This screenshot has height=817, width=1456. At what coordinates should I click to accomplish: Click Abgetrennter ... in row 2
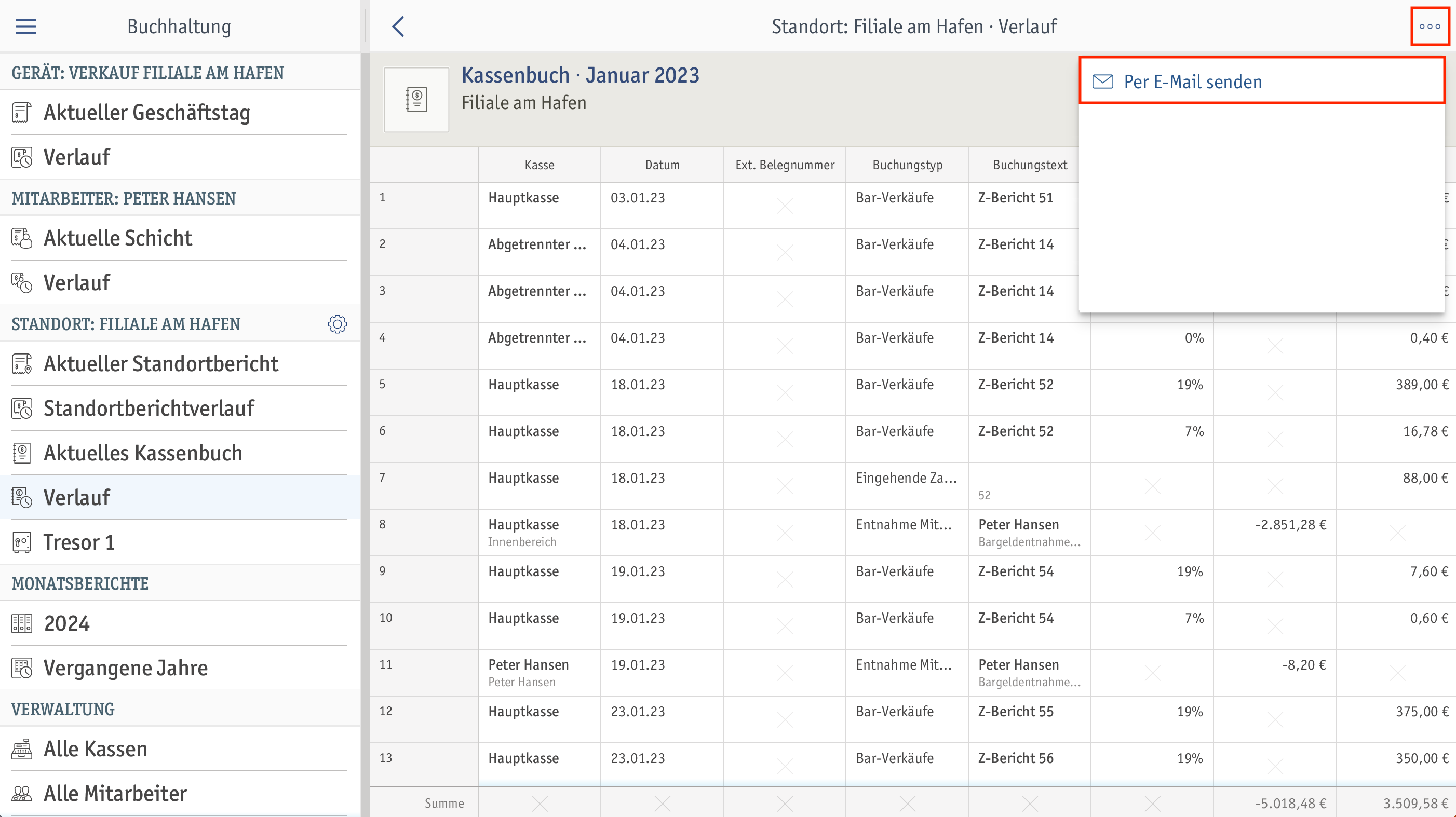click(537, 244)
